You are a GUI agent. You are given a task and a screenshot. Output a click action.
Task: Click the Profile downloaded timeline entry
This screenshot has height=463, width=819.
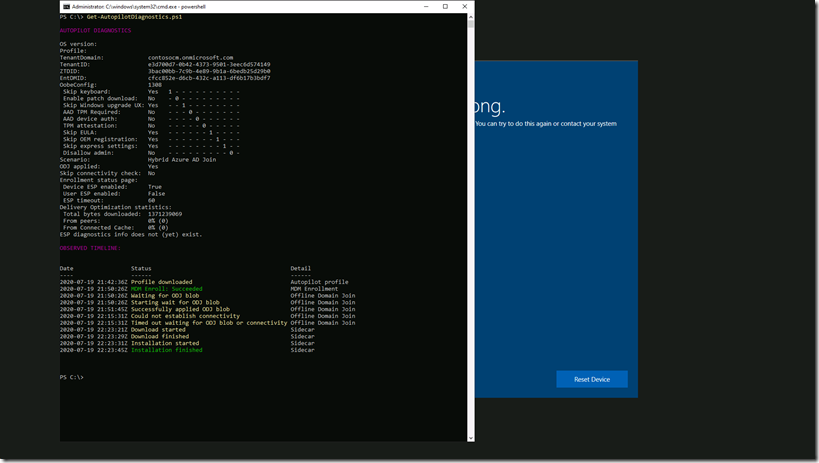coord(161,282)
